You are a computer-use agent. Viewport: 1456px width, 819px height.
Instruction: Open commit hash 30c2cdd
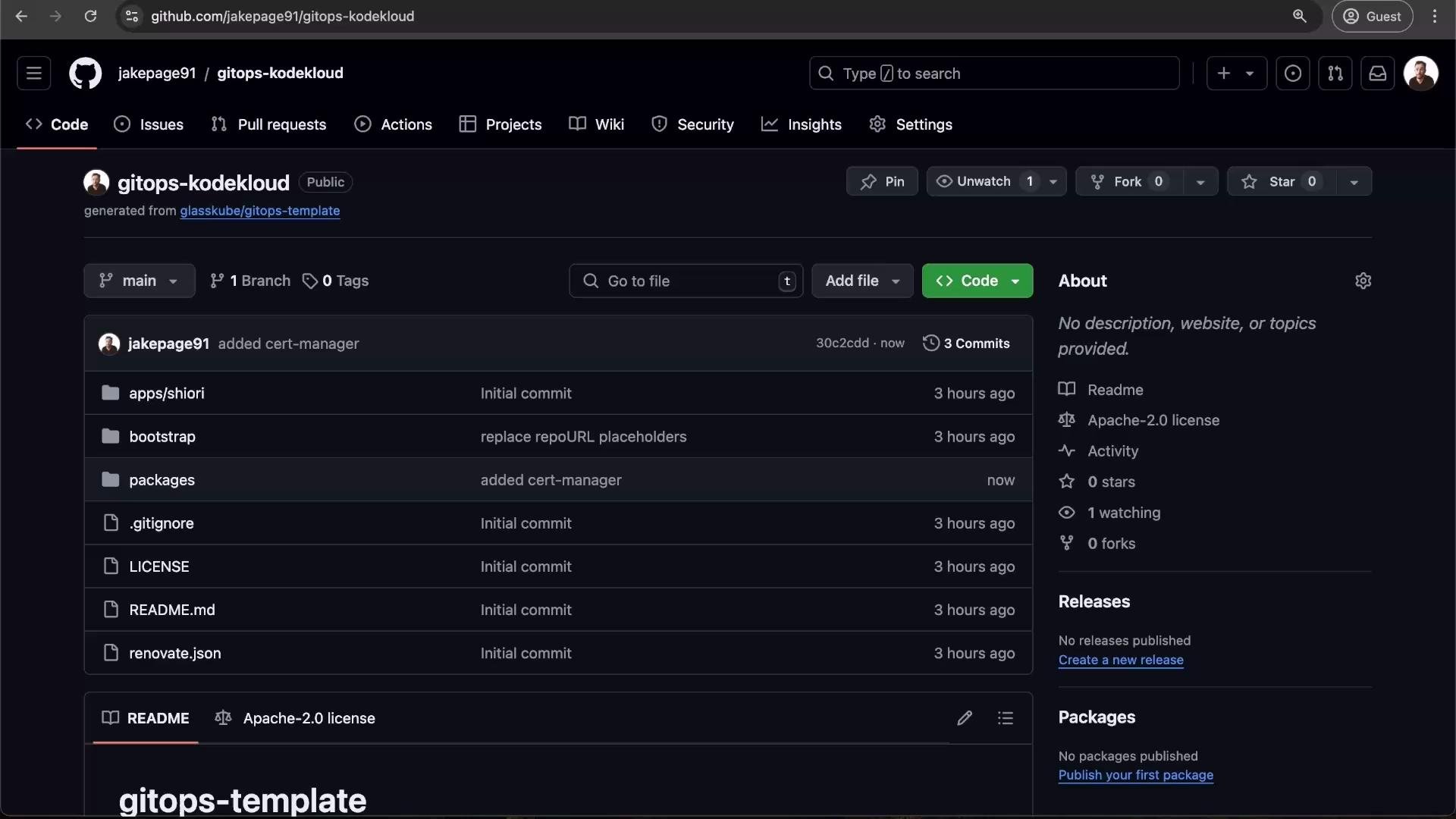click(x=843, y=343)
